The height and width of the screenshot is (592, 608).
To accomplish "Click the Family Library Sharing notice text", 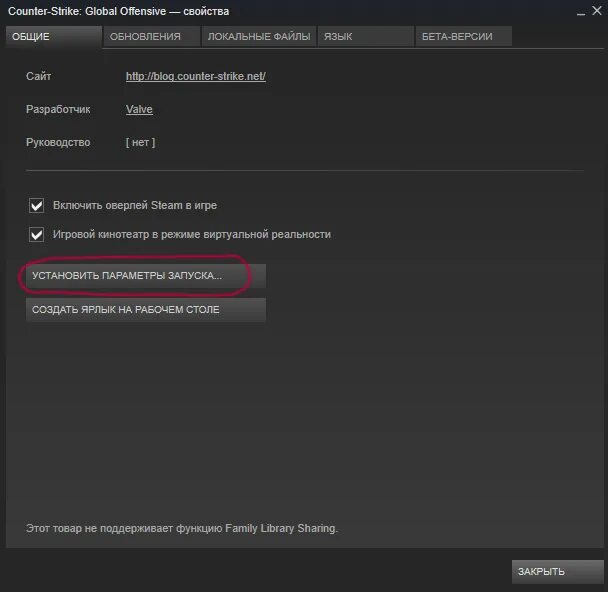I will tap(182, 528).
